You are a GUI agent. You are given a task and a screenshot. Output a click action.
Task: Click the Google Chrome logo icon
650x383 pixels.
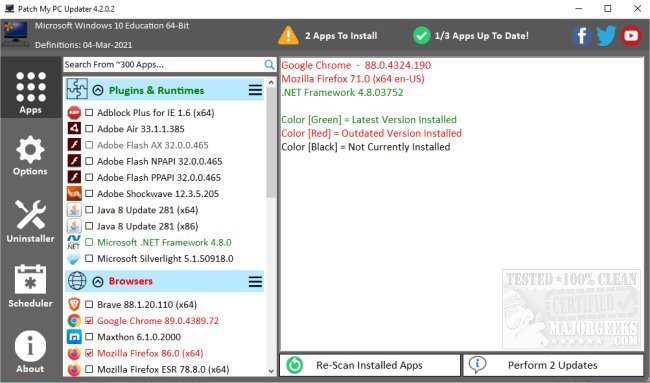point(74,320)
